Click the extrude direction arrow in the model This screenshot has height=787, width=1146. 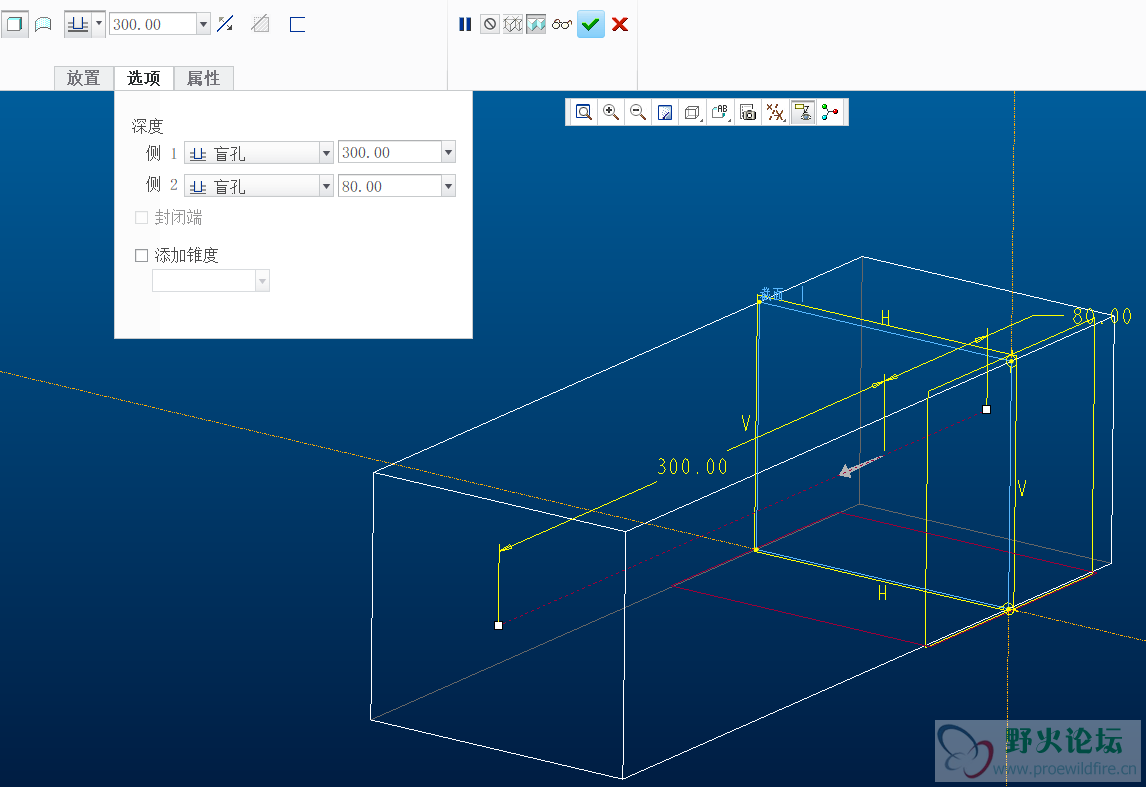click(x=860, y=466)
